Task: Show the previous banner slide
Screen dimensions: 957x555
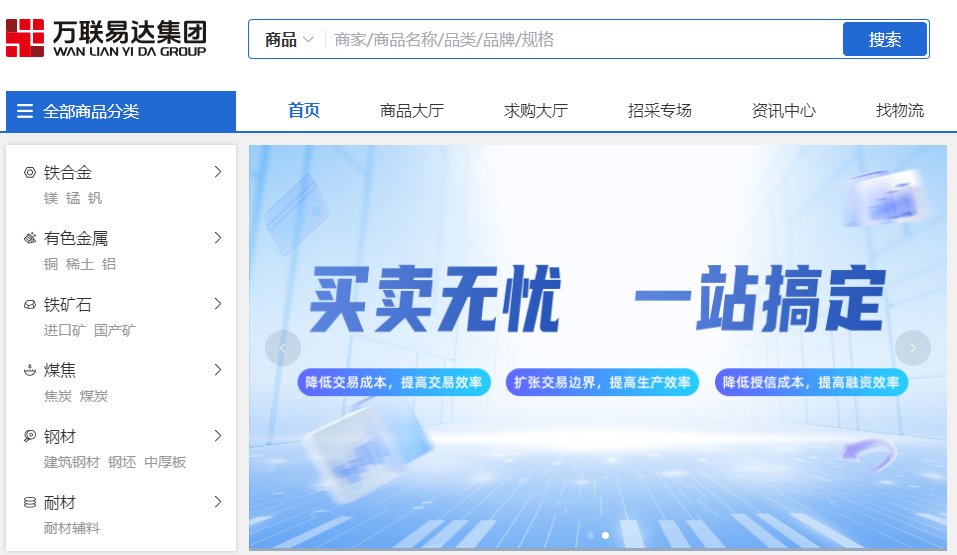Action: click(283, 348)
